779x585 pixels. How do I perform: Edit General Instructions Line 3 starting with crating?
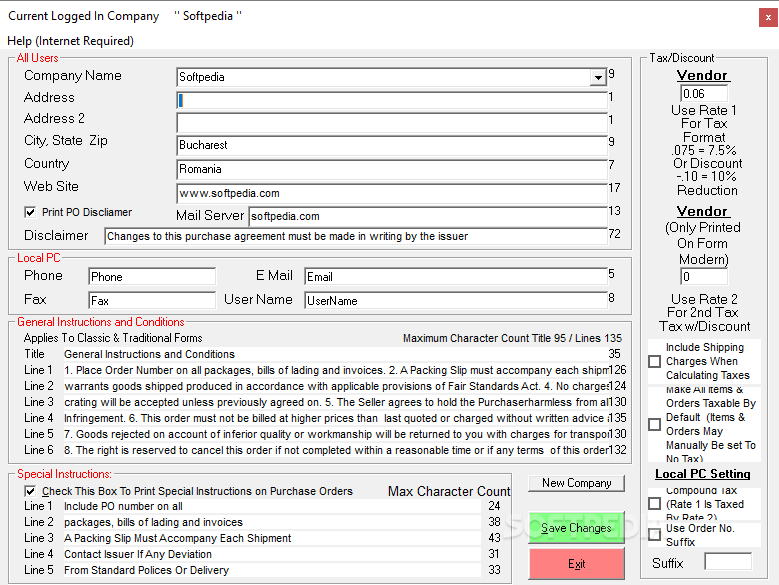tap(335, 402)
